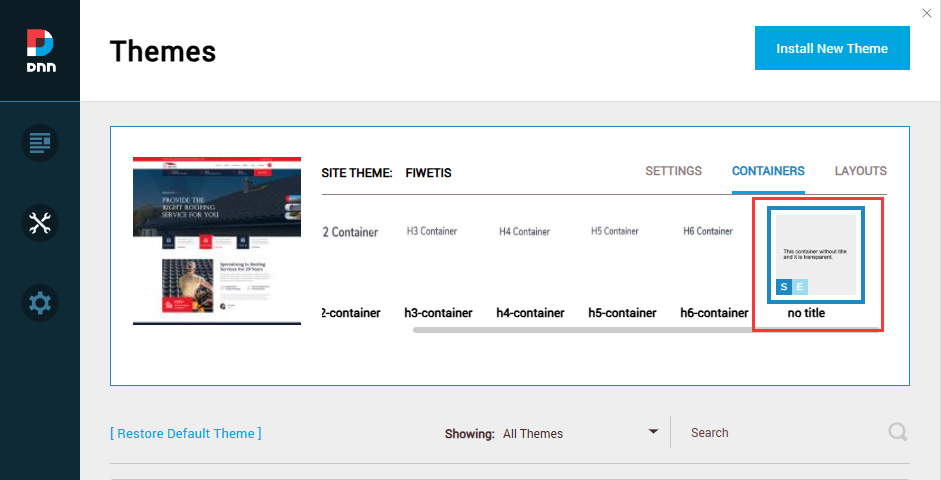Viewport: 941px width, 480px height.
Task: Close the Themes panel
Action: (927, 13)
